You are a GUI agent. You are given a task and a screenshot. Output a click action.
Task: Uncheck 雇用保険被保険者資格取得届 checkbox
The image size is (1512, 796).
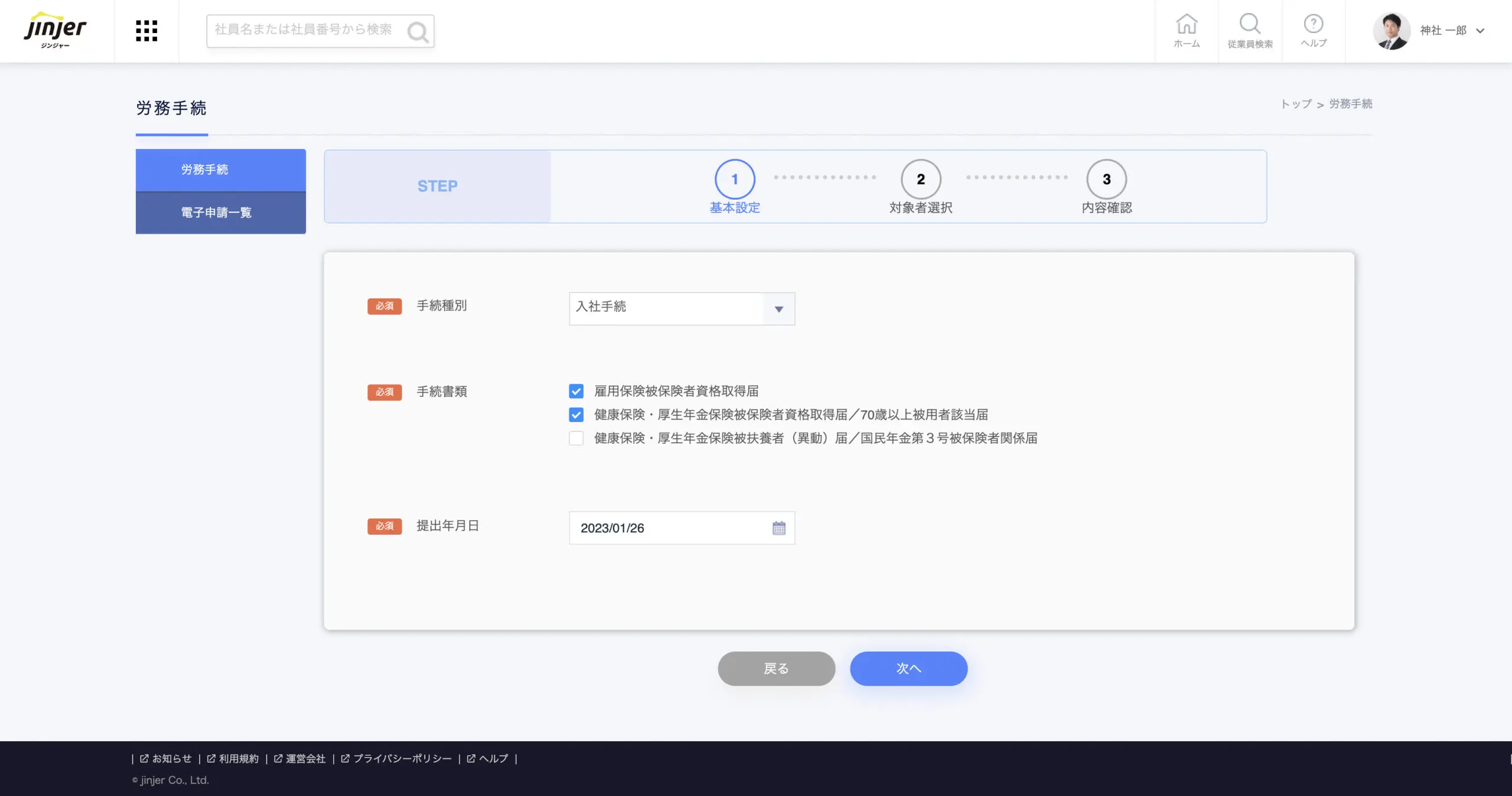[576, 391]
